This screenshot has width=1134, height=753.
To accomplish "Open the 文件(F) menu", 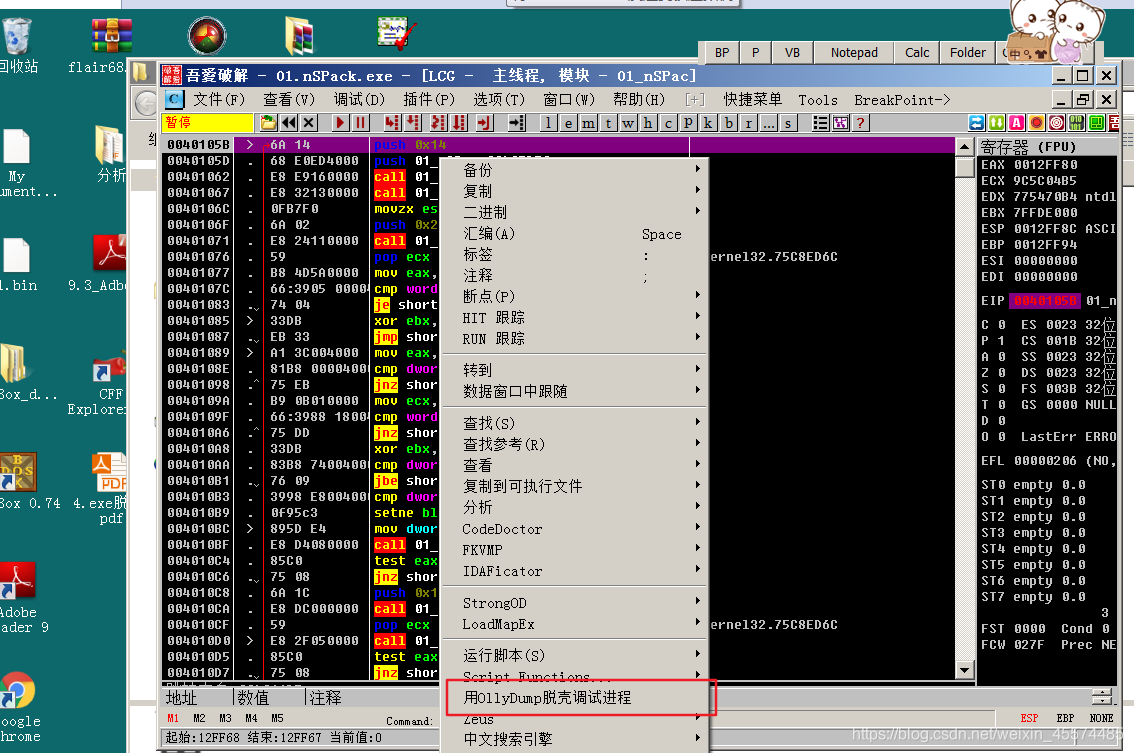I will (218, 99).
